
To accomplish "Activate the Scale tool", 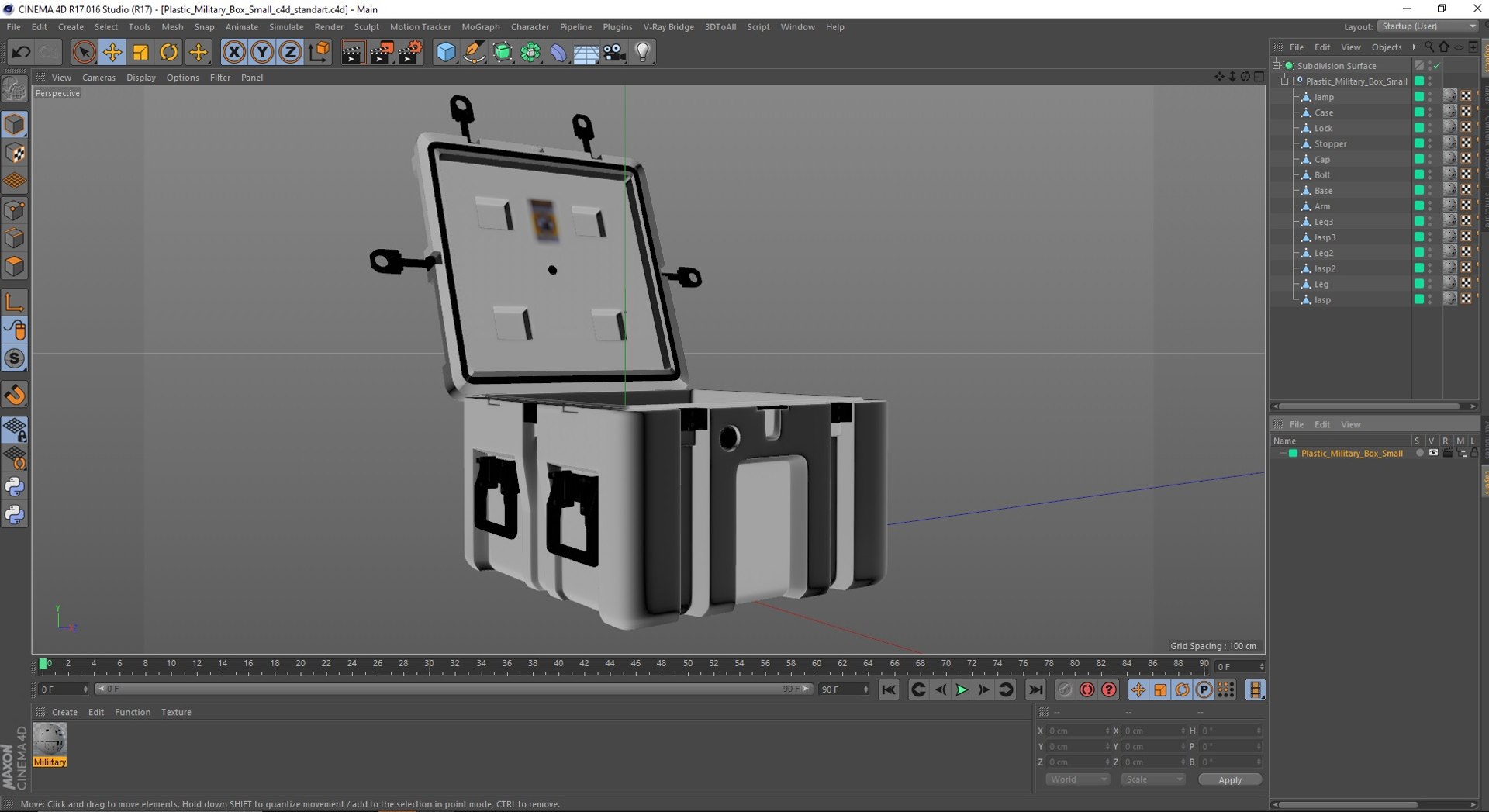I will (x=140, y=52).
